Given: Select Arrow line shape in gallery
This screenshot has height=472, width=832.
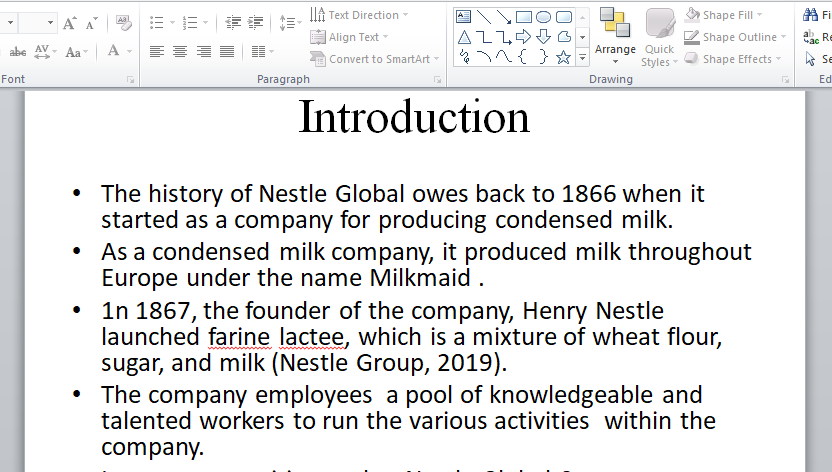Looking at the screenshot, I should click(x=504, y=16).
